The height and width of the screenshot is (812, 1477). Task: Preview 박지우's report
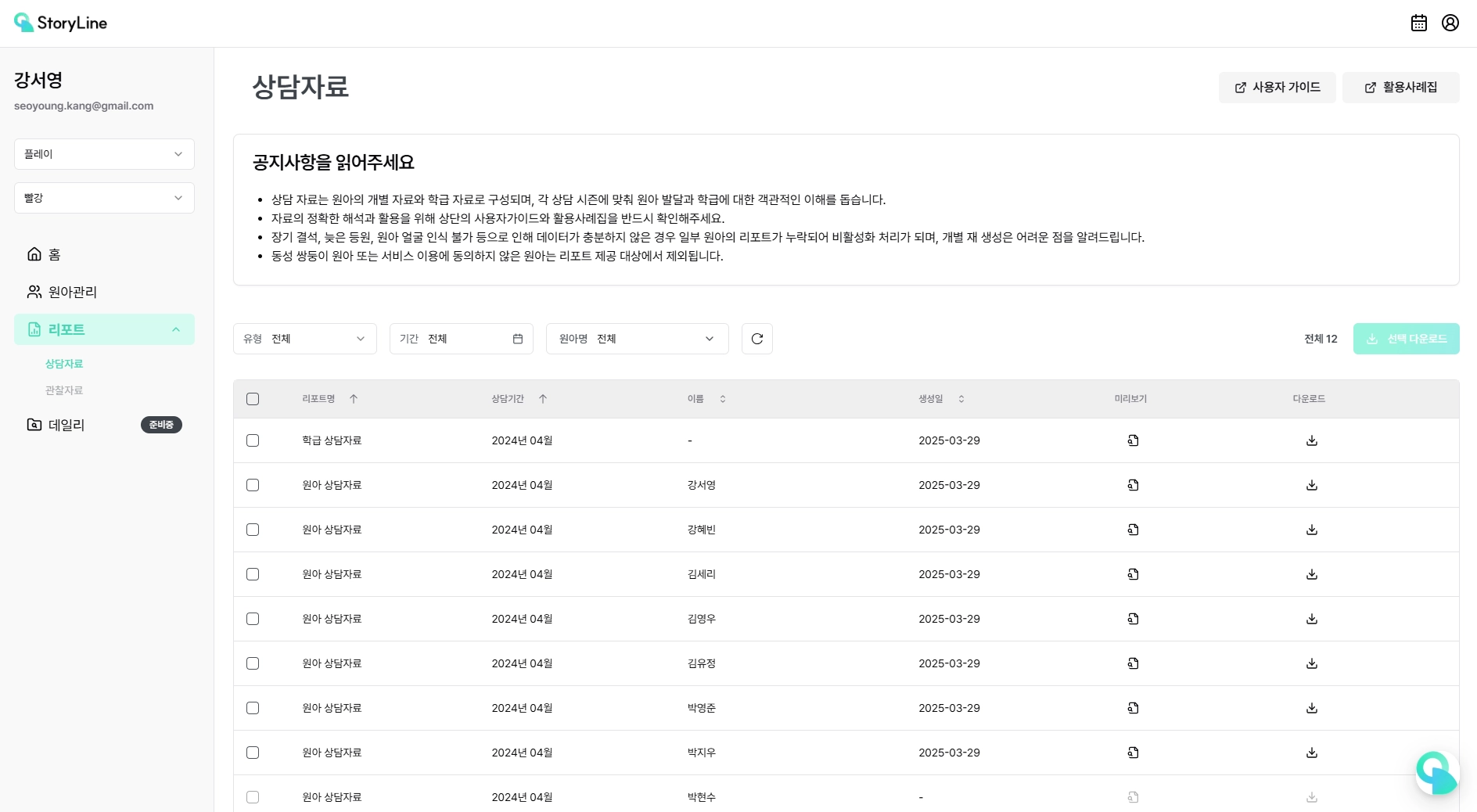(x=1133, y=753)
